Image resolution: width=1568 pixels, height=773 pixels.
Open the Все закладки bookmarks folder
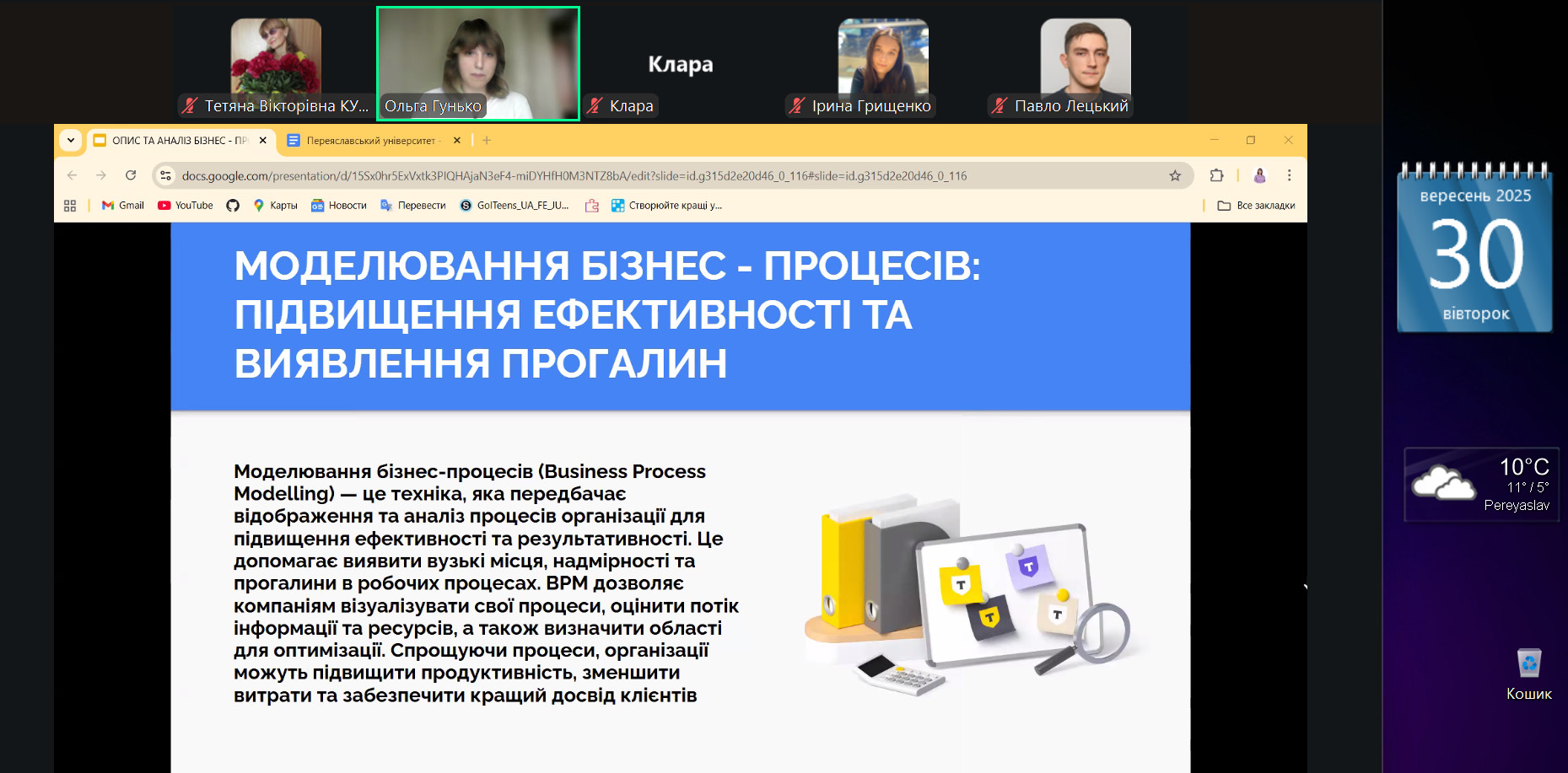[1256, 206]
